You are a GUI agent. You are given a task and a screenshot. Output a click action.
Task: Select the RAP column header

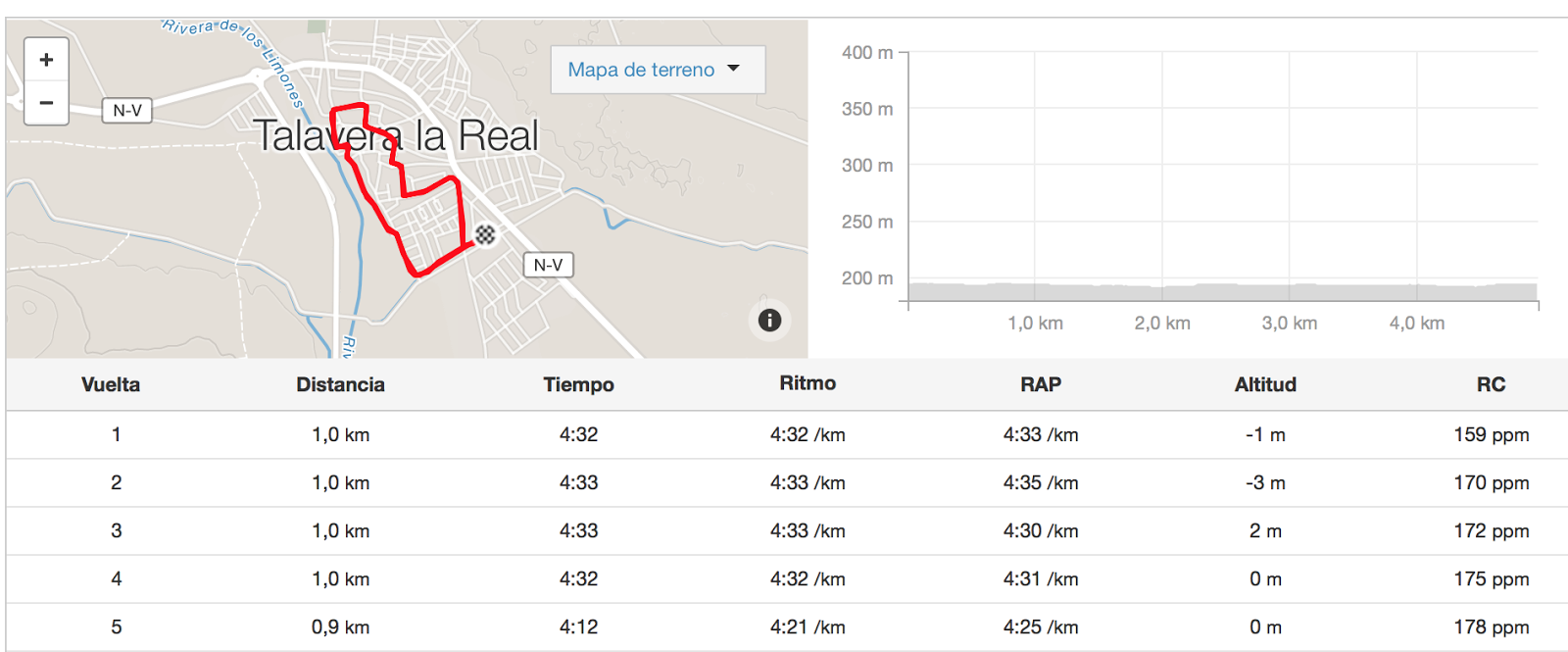tap(1040, 384)
